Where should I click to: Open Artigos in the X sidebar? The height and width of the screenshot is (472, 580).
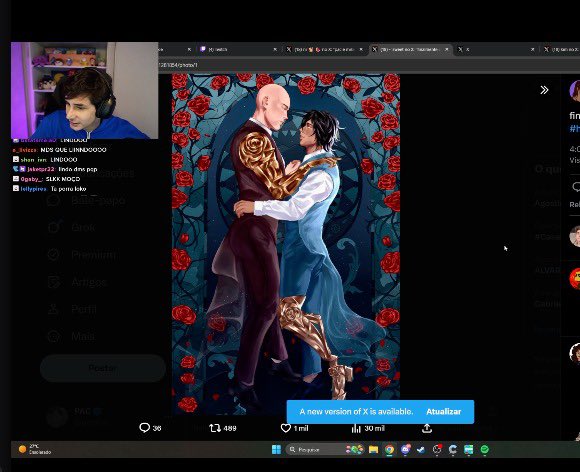click(89, 282)
